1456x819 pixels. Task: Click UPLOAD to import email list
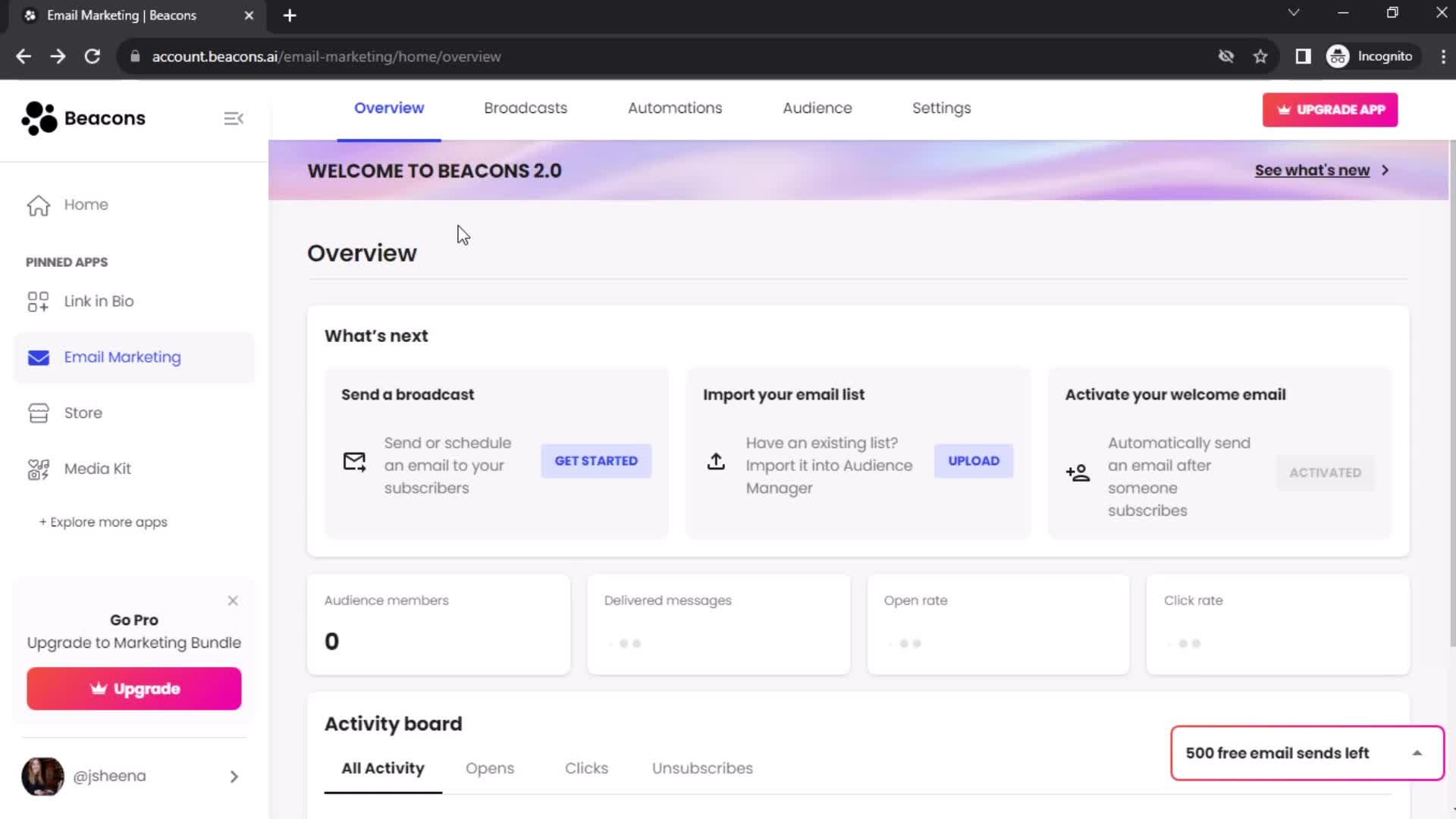pyautogui.click(x=973, y=460)
